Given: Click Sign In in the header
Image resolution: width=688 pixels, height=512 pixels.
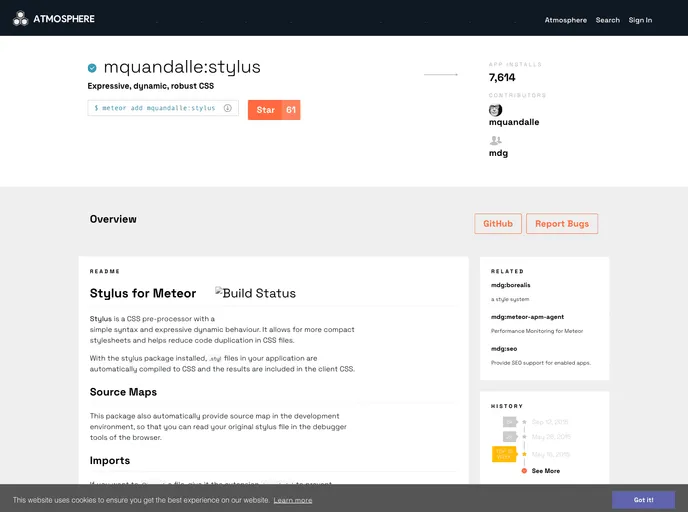Looking at the screenshot, I should coord(640,20).
